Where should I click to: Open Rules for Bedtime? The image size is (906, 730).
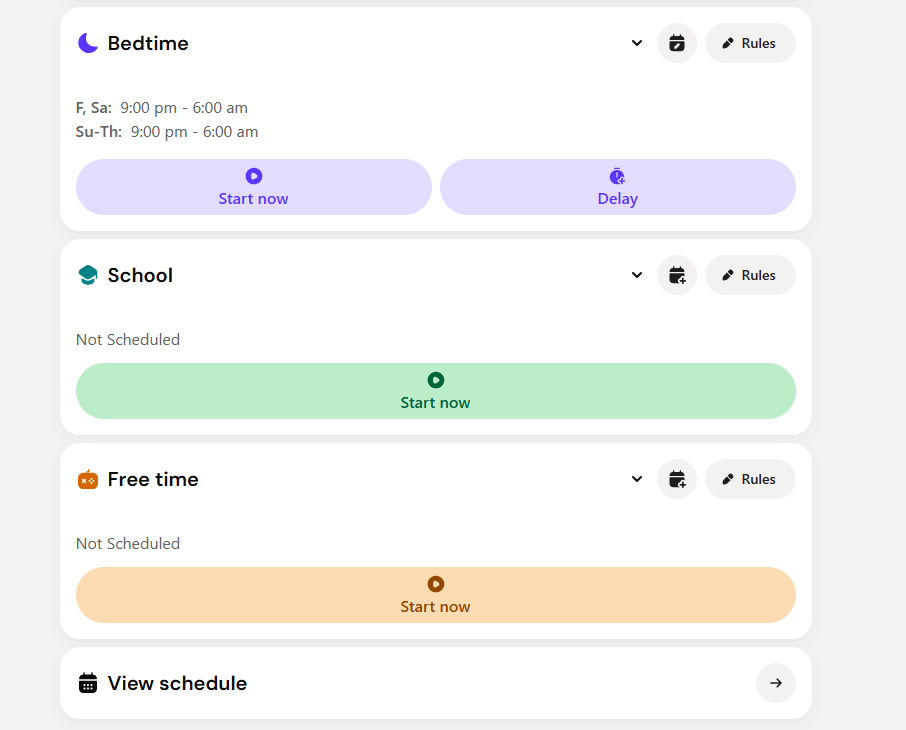[x=750, y=43]
